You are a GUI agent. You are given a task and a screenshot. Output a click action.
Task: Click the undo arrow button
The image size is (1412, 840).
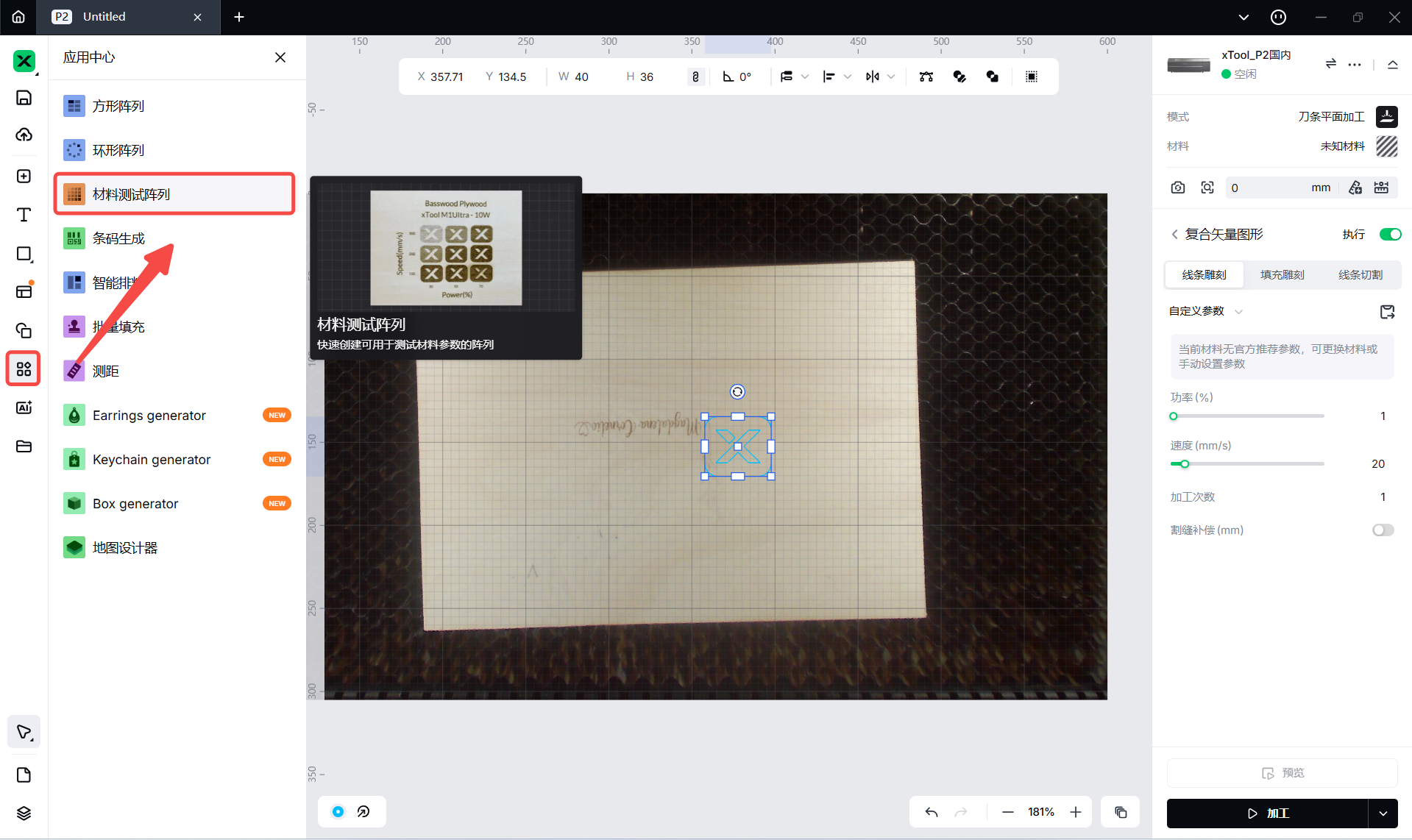tap(932, 812)
